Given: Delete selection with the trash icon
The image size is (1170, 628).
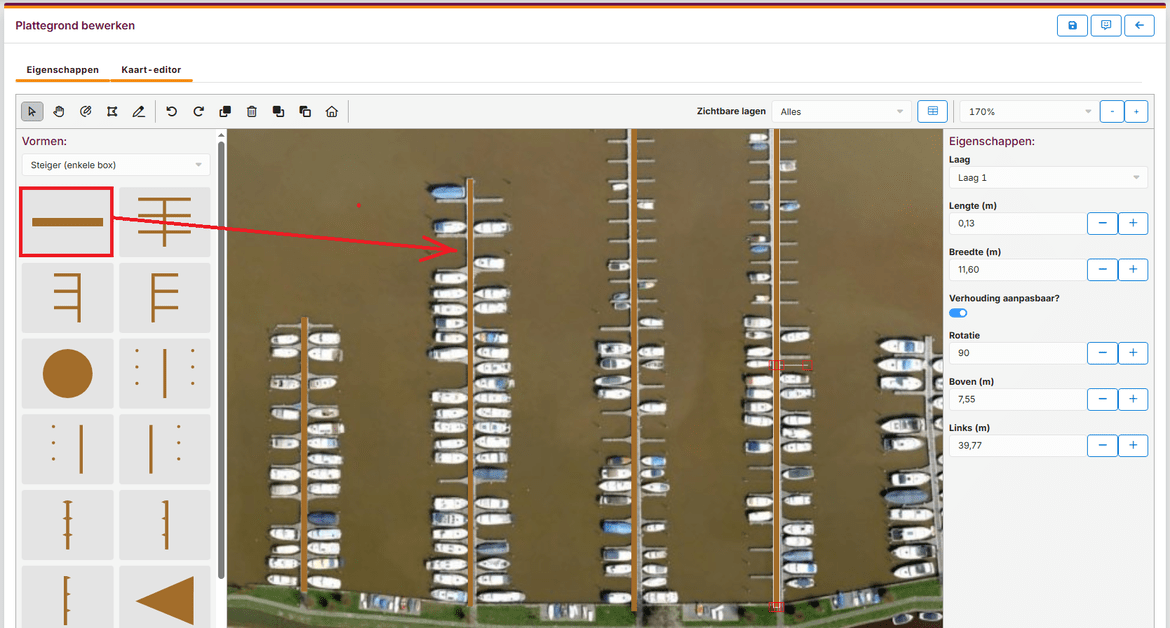Looking at the screenshot, I should point(252,112).
